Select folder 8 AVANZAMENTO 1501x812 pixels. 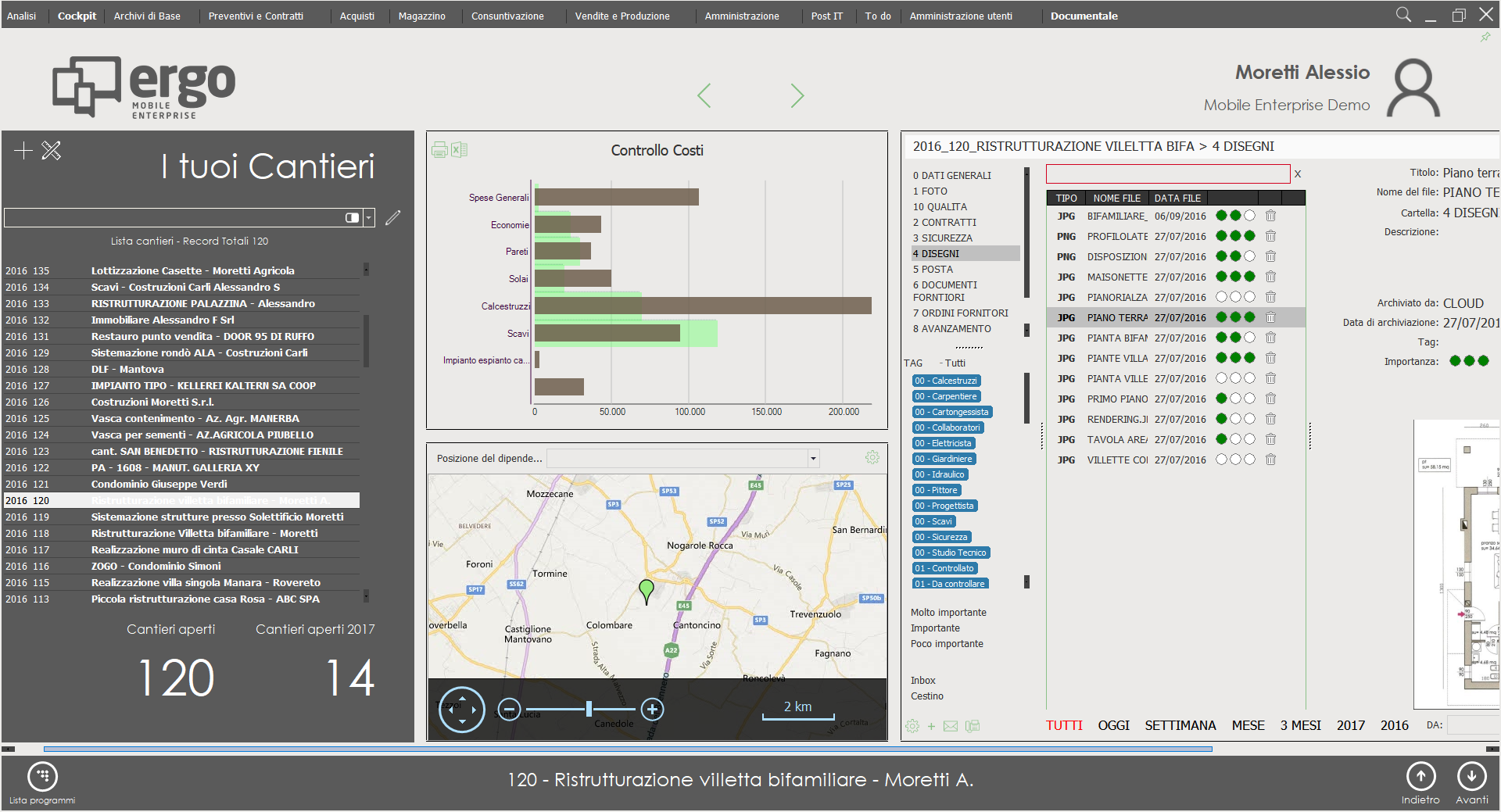point(952,328)
